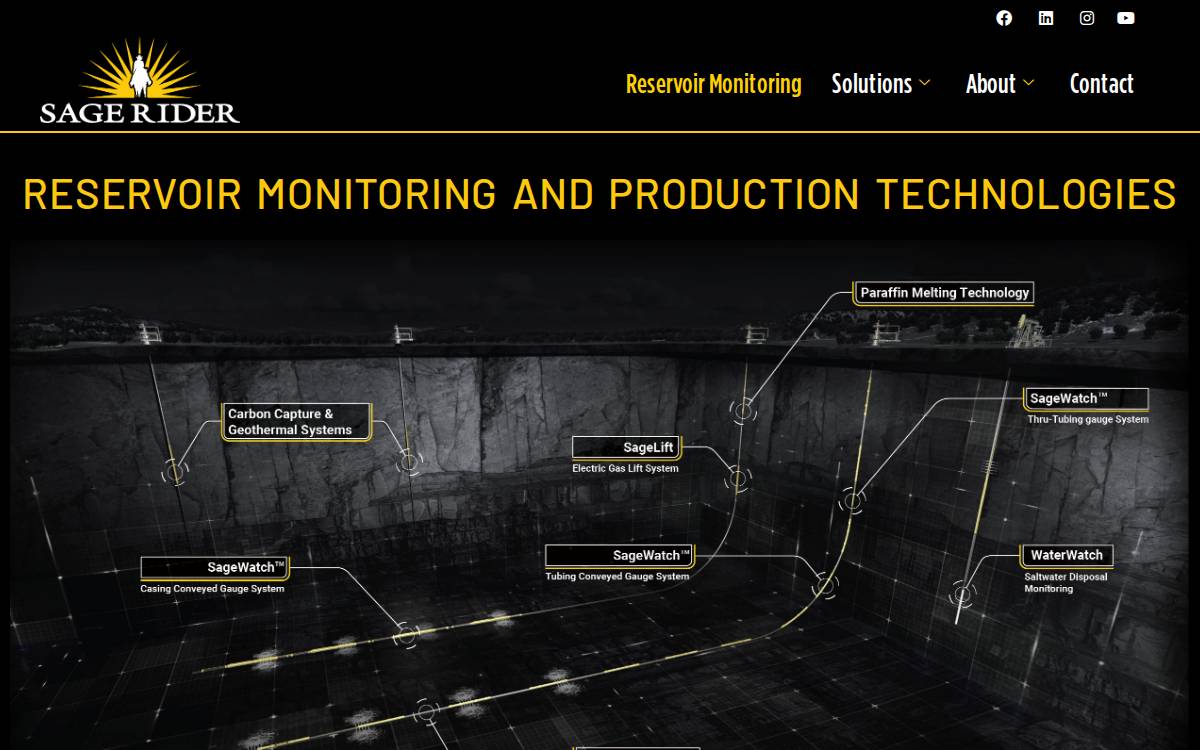This screenshot has width=1200, height=750.
Task: Click Reservoir Monitoring and Production Technologies heading
Action: coord(600,194)
